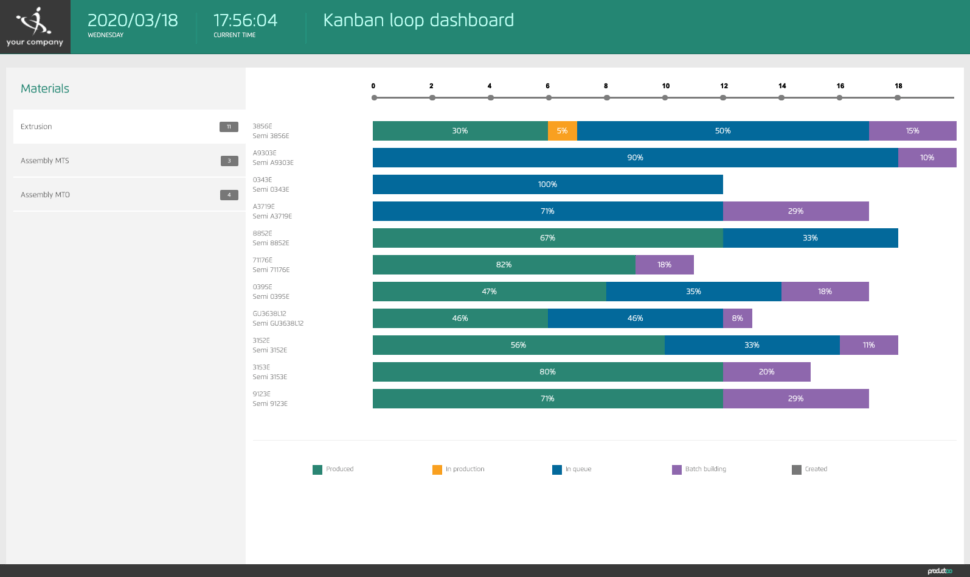
Task: Click the gray Created legend swatch
Action: point(796,469)
